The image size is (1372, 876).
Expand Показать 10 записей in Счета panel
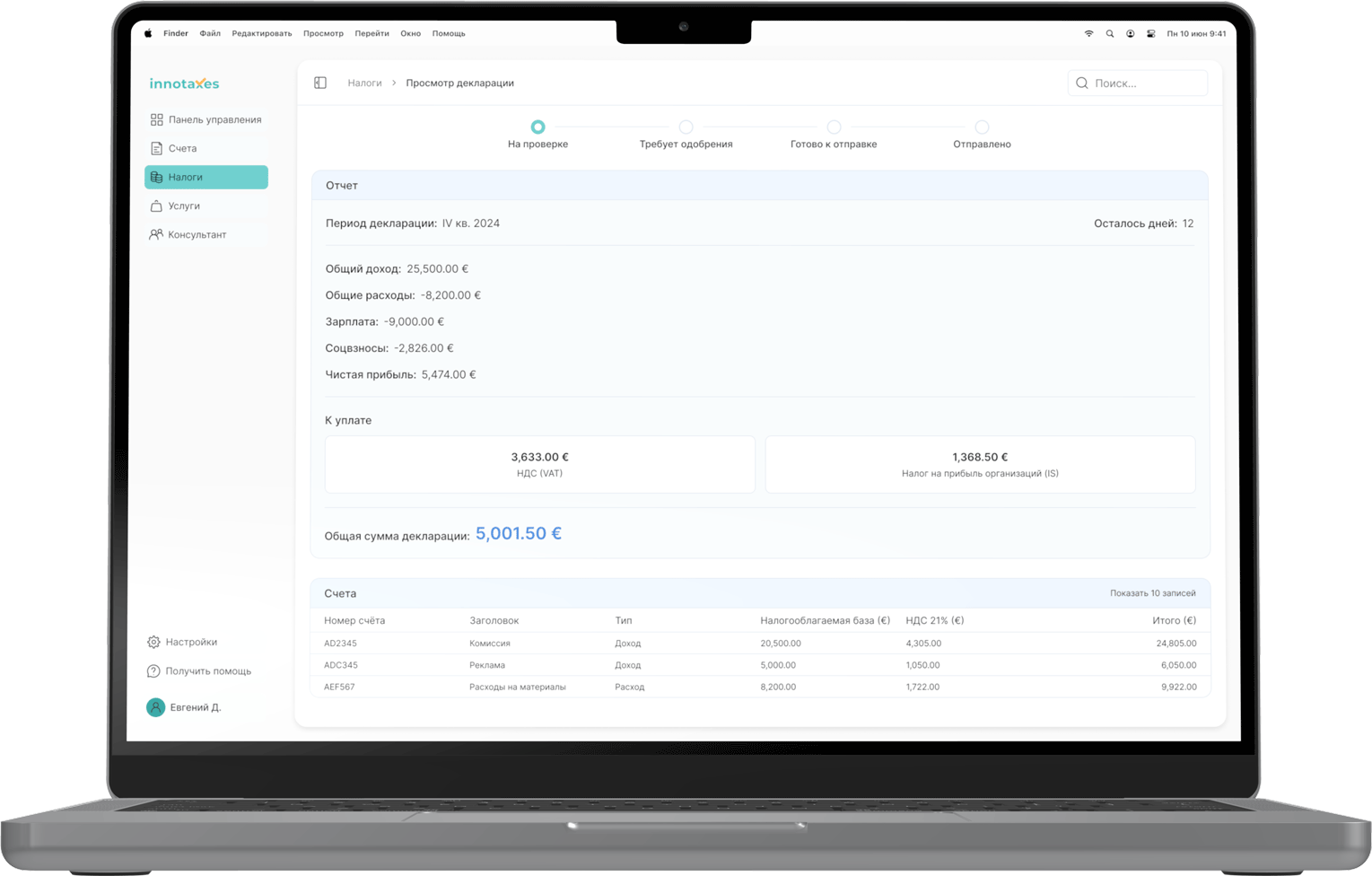[x=1152, y=593]
